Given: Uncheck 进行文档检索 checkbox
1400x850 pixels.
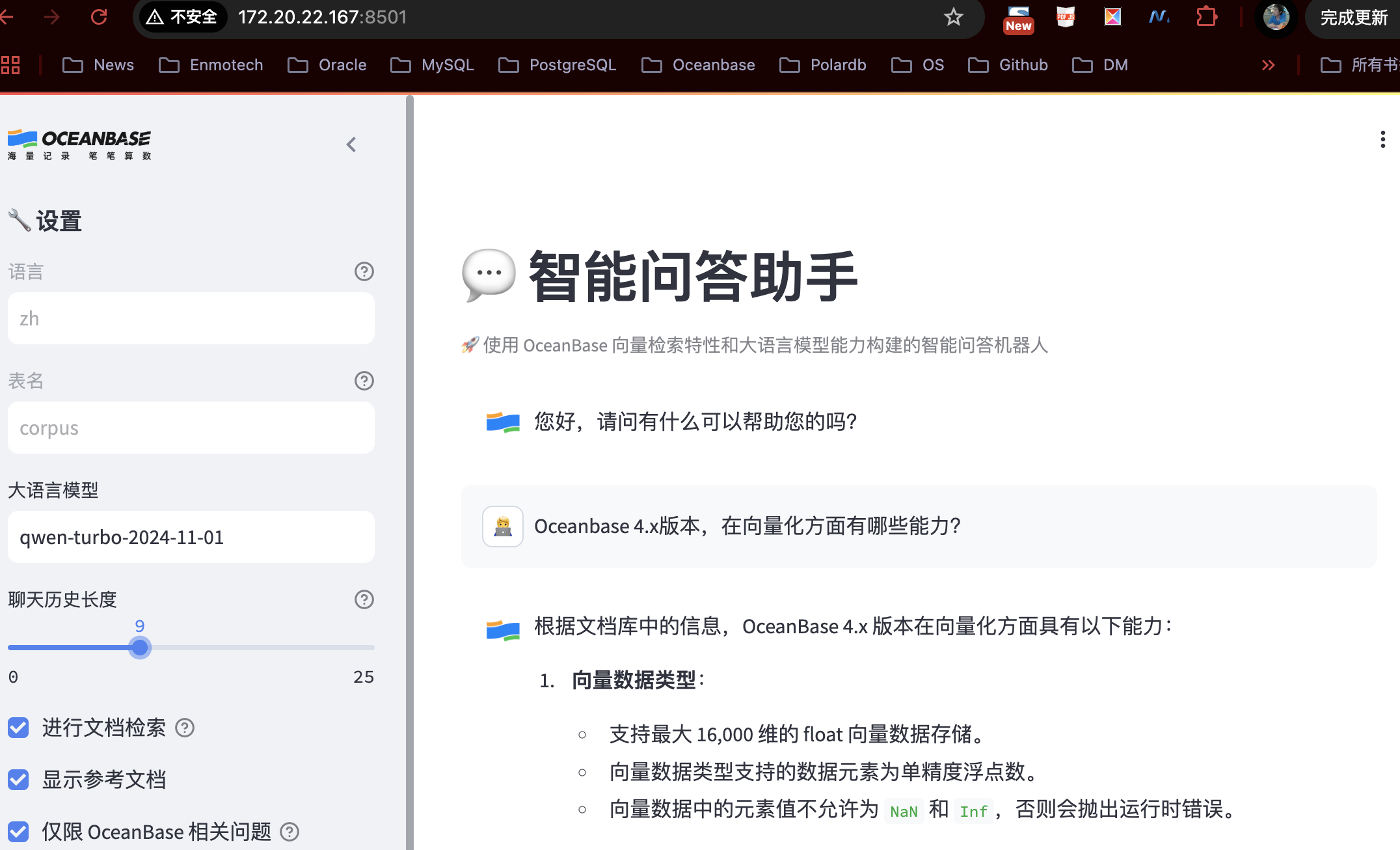Looking at the screenshot, I should pos(18,728).
